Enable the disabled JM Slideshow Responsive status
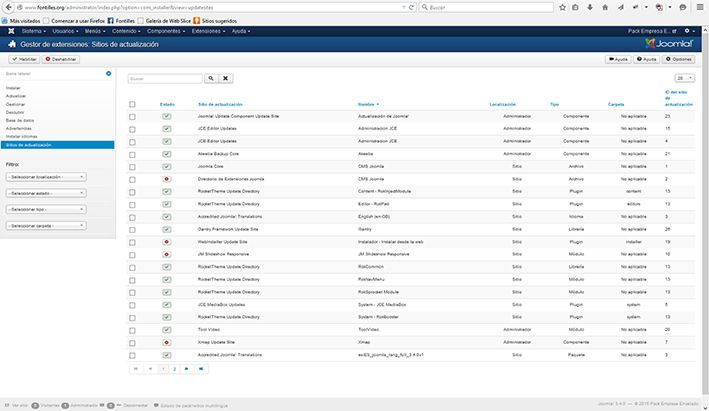 pos(166,255)
